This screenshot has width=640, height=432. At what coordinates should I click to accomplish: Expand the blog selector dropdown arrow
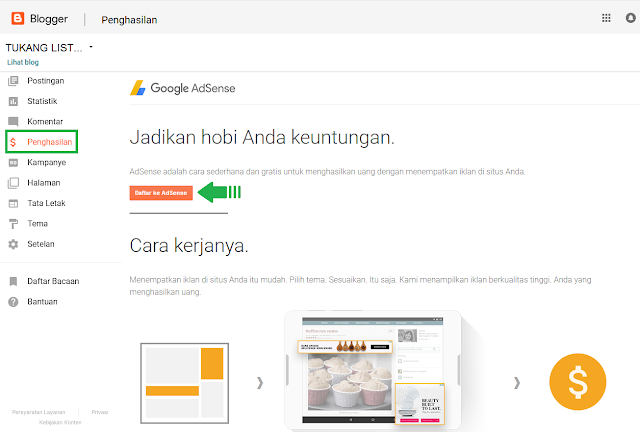click(91, 47)
